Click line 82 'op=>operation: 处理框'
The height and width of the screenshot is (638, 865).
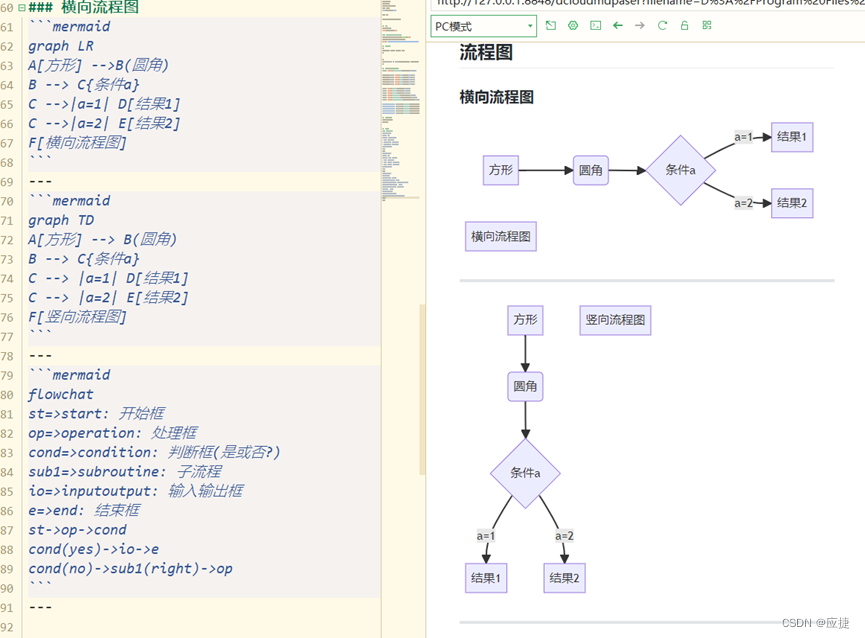[113, 433]
